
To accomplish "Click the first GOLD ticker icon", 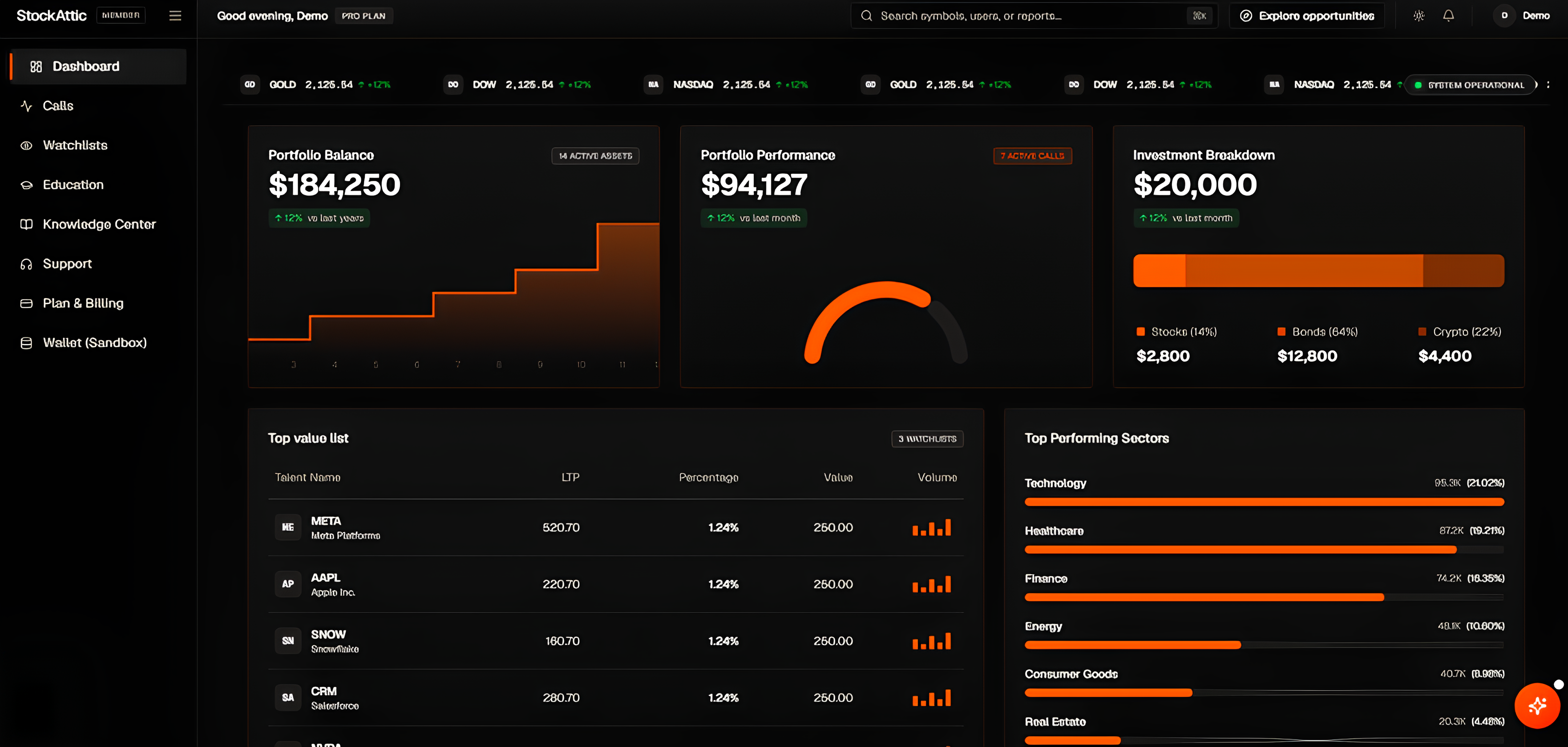I will tap(250, 85).
